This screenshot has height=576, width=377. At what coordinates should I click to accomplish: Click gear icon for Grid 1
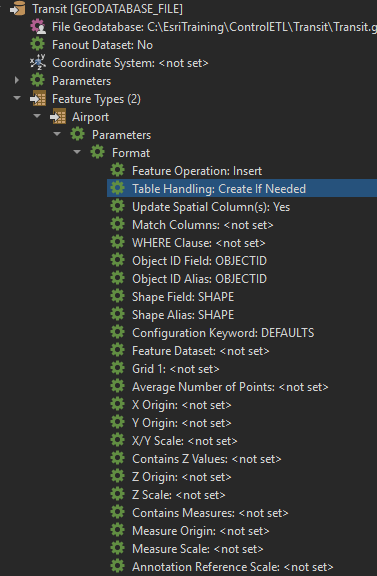click(118, 369)
